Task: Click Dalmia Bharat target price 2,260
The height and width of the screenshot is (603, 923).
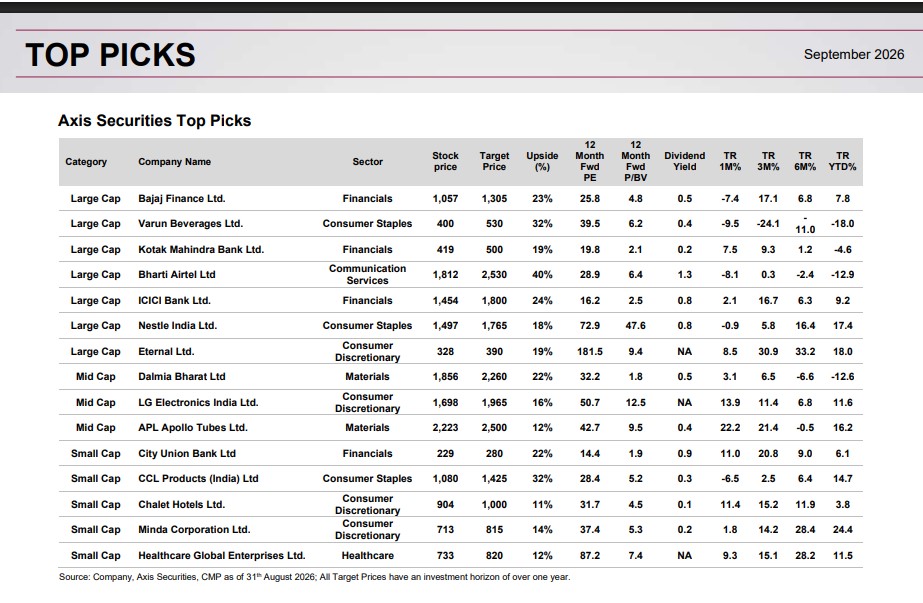Action: coord(494,376)
